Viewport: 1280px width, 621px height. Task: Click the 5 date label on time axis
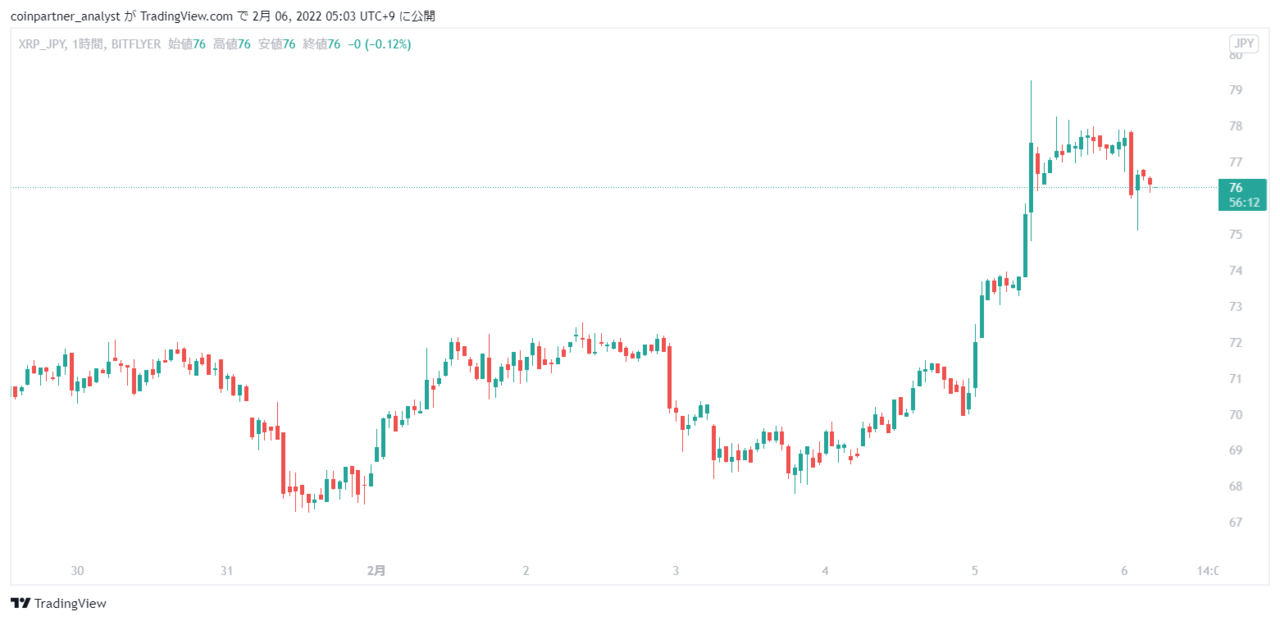pyautogui.click(x=974, y=571)
